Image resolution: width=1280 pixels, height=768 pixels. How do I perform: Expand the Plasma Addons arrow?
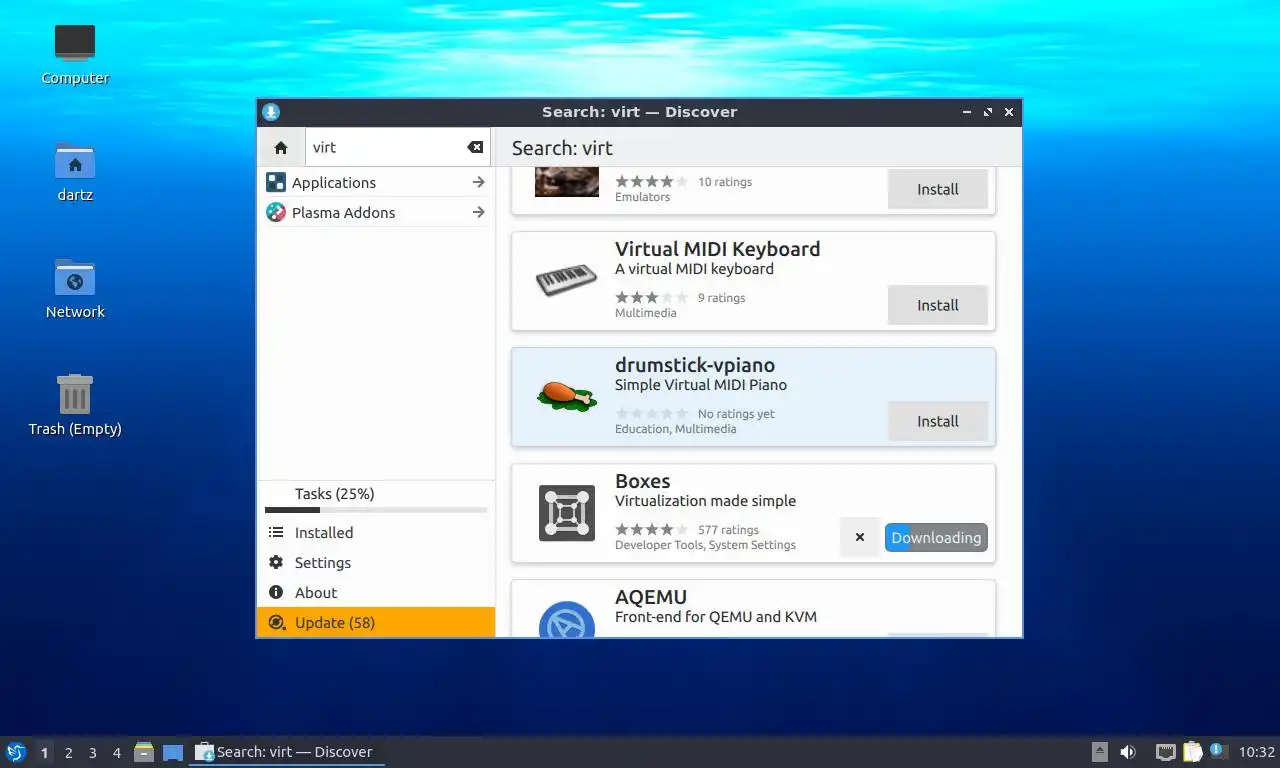tap(478, 212)
